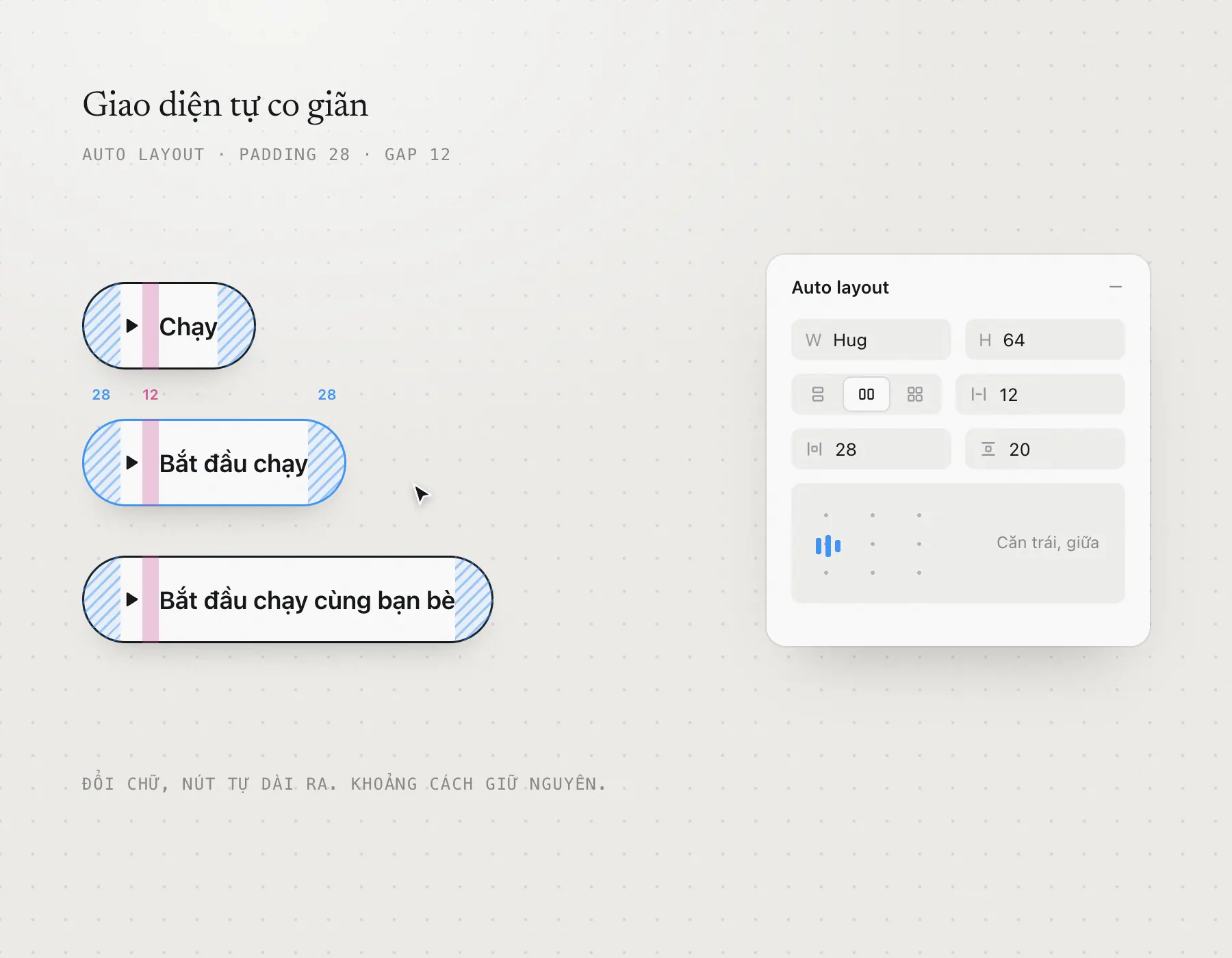Click the "Bắt đầu chạy cùng bạn bè" label
Screen dimensions: 1232x958
pos(307,601)
